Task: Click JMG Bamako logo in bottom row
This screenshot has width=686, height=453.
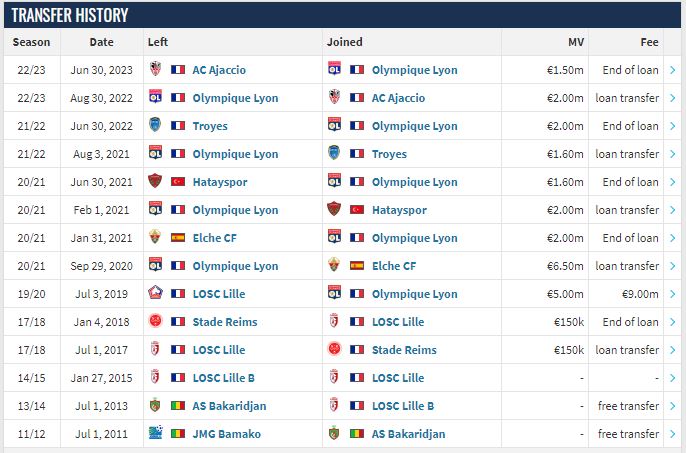Action: click(155, 433)
